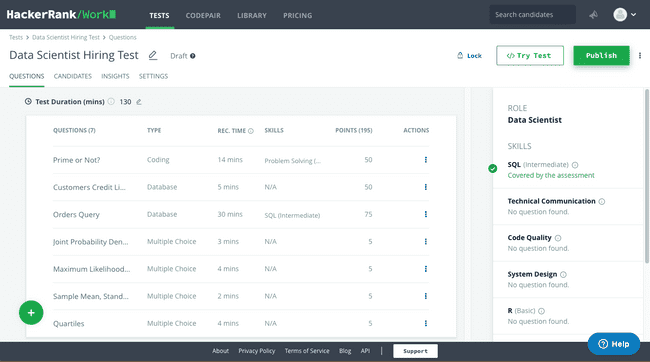Open the Maximum Likelihood... question
The image size is (650, 362).
pyautogui.click(x=92, y=269)
